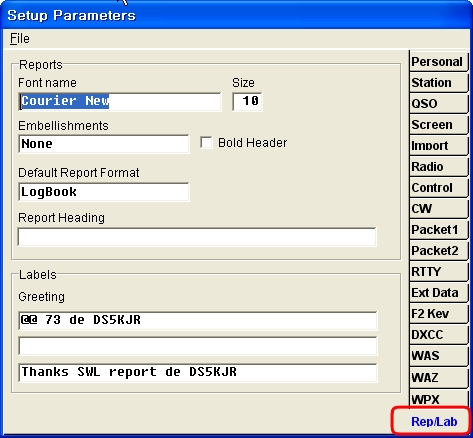The width and height of the screenshot is (473, 438).
Task: Select the QSO tab
Action: 439,104
